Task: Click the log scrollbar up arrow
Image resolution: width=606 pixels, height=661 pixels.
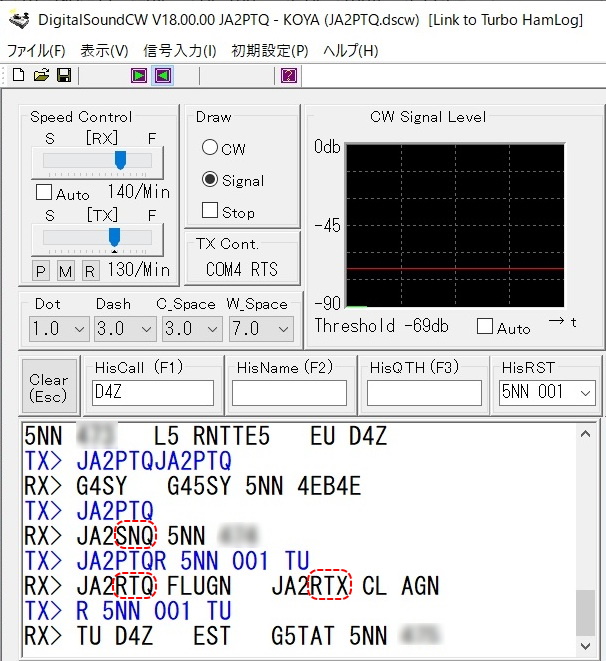Action: pyautogui.click(x=585, y=434)
